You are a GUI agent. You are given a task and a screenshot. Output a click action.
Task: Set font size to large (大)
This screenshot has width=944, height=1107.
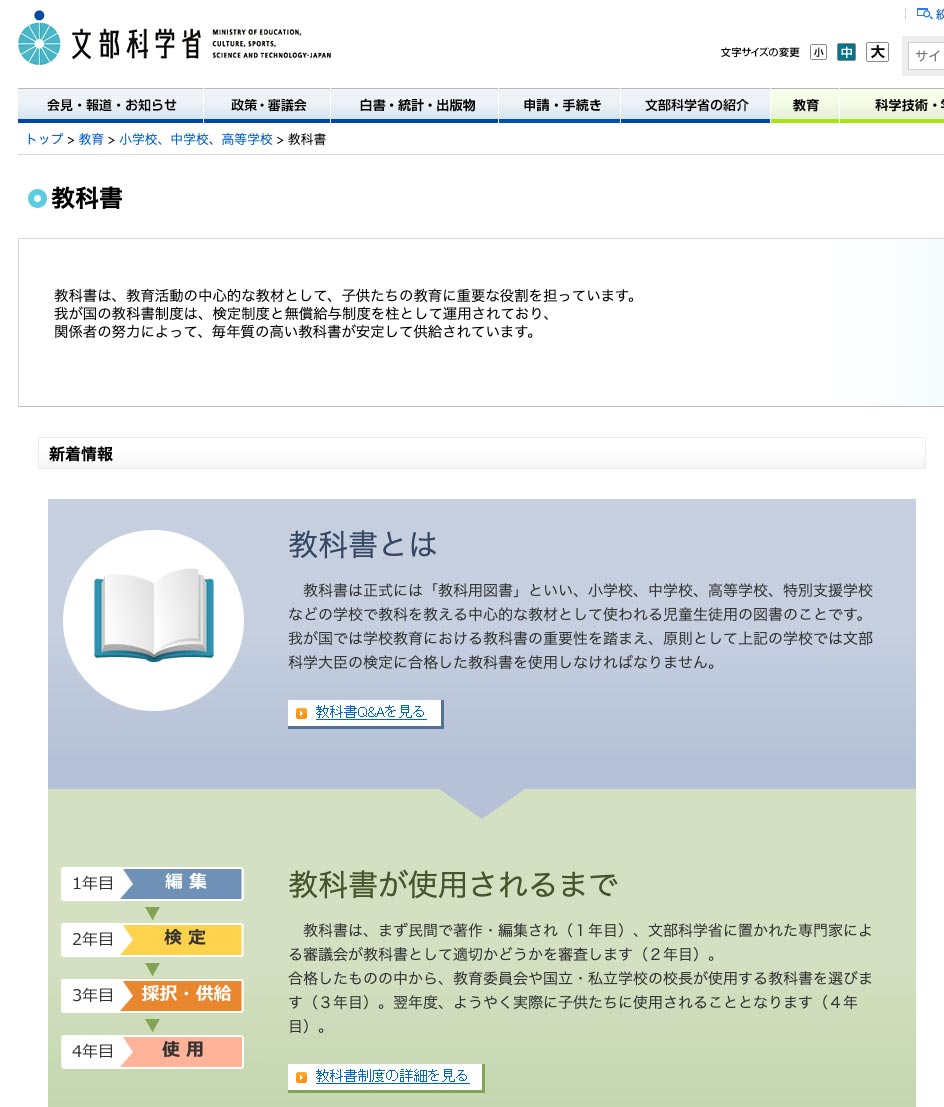[877, 52]
